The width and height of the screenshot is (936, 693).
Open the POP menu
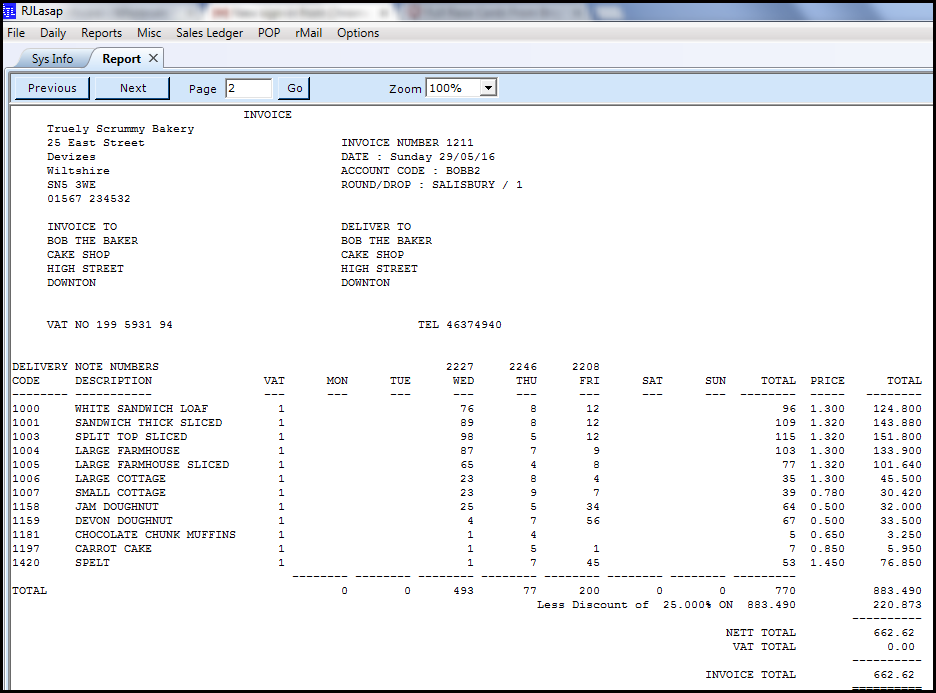coord(269,33)
